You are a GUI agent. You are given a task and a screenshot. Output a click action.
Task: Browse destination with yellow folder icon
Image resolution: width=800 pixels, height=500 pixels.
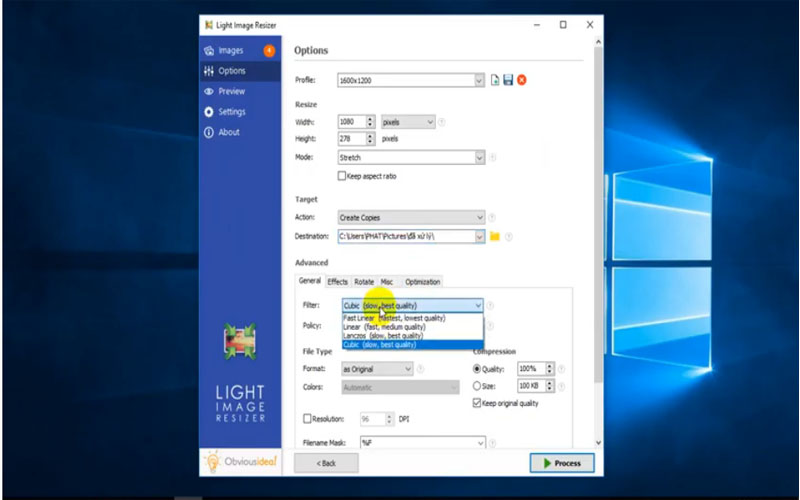pyautogui.click(x=494, y=236)
